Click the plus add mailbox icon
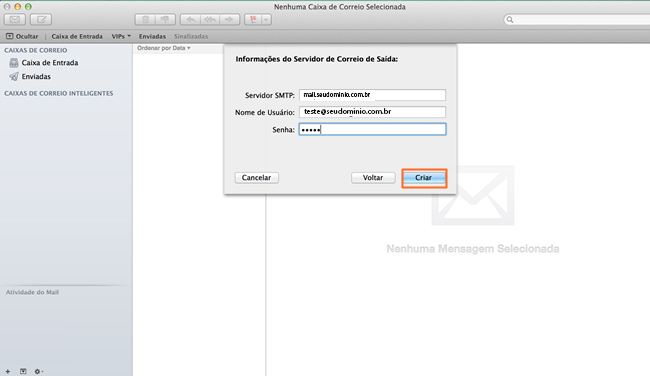This screenshot has height=376, width=650. pyautogui.click(x=8, y=371)
